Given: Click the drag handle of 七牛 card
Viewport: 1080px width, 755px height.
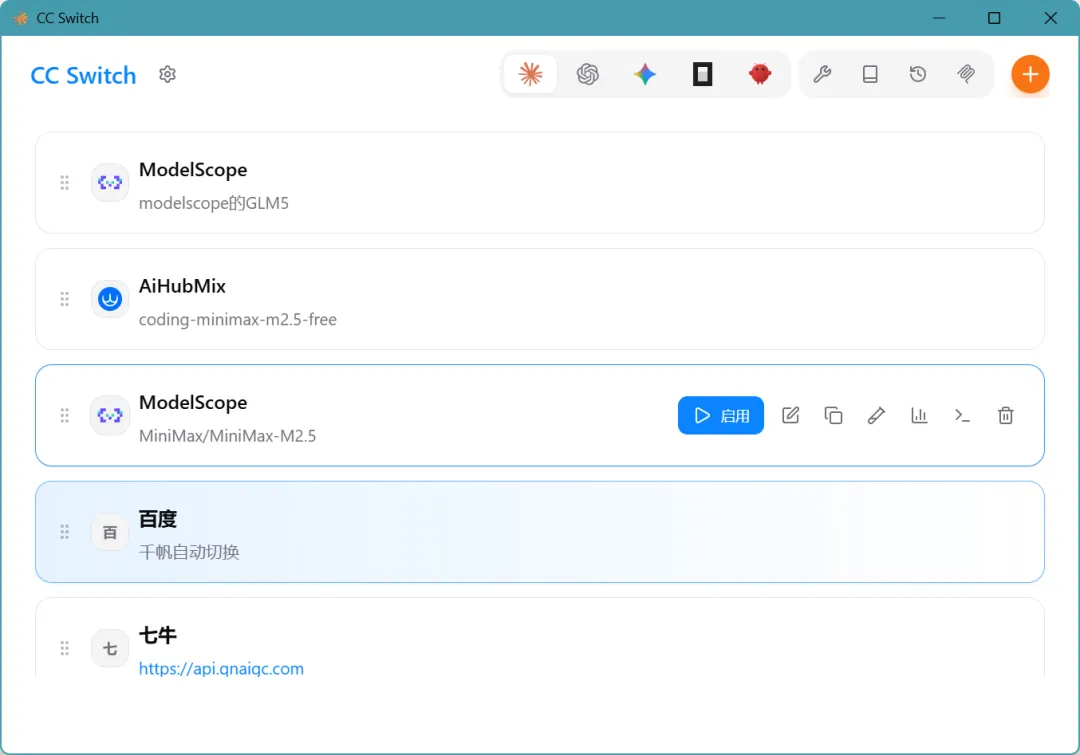Looking at the screenshot, I should pyautogui.click(x=65, y=648).
